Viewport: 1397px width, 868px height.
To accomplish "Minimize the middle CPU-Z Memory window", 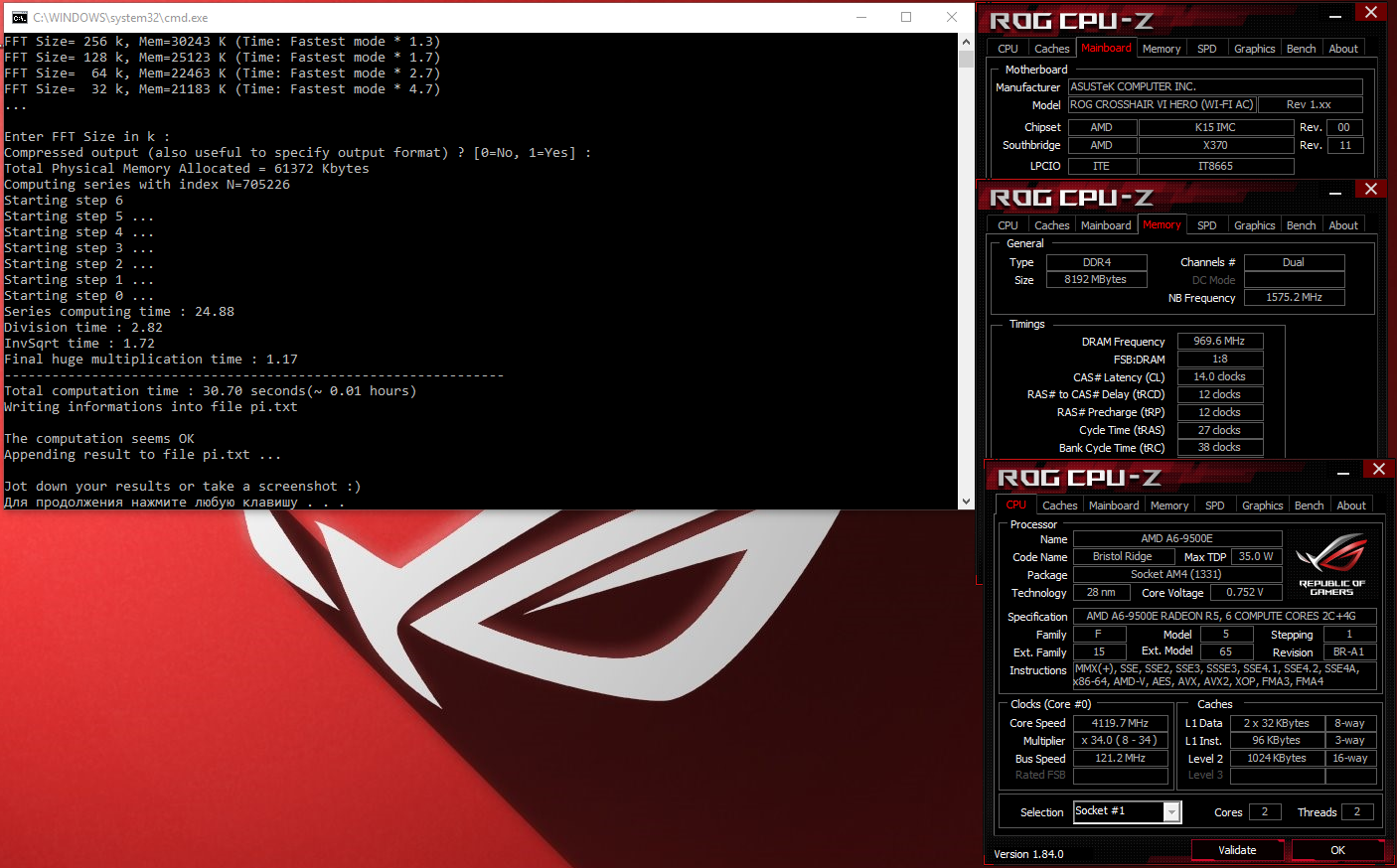I will [x=1334, y=192].
